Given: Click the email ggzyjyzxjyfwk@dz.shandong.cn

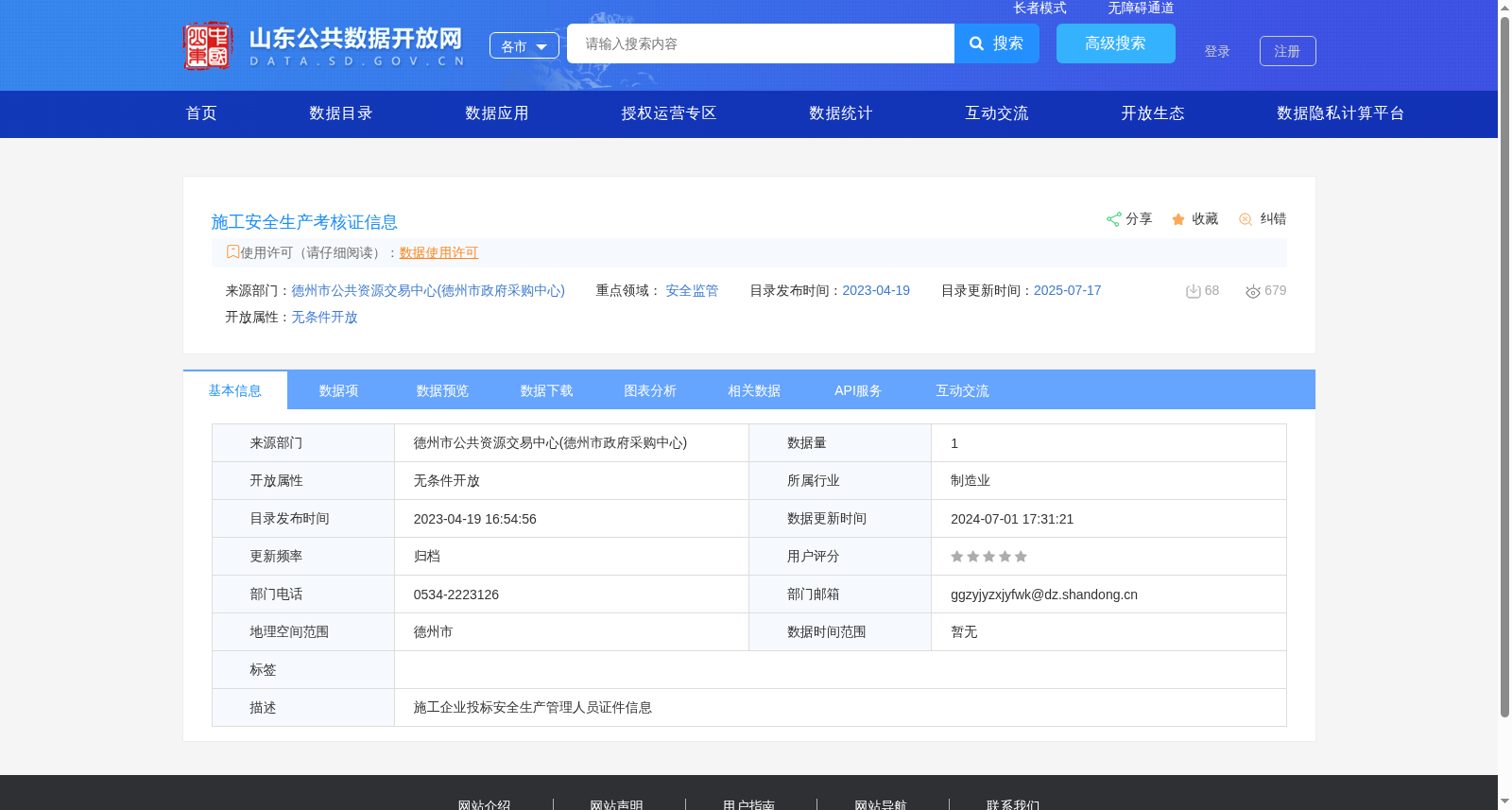Looking at the screenshot, I should pyautogui.click(x=1044, y=595).
